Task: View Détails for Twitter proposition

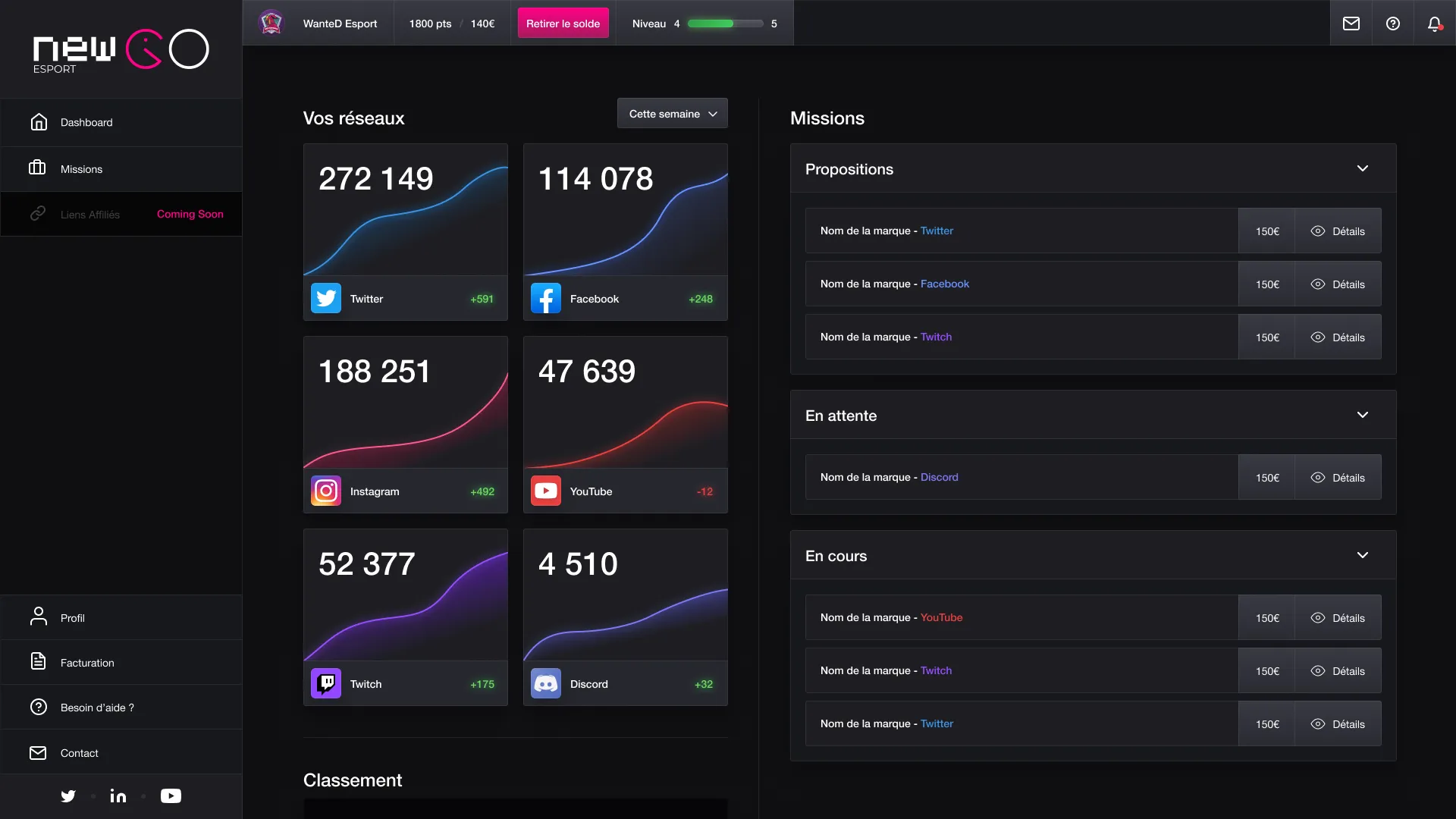Action: [1338, 231]
